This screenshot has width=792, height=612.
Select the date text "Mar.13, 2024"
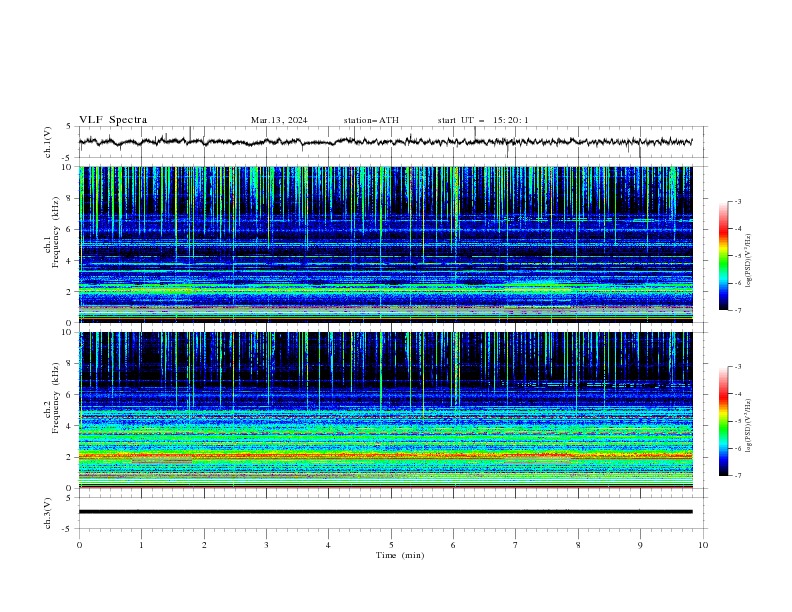[x=279, y=120]
